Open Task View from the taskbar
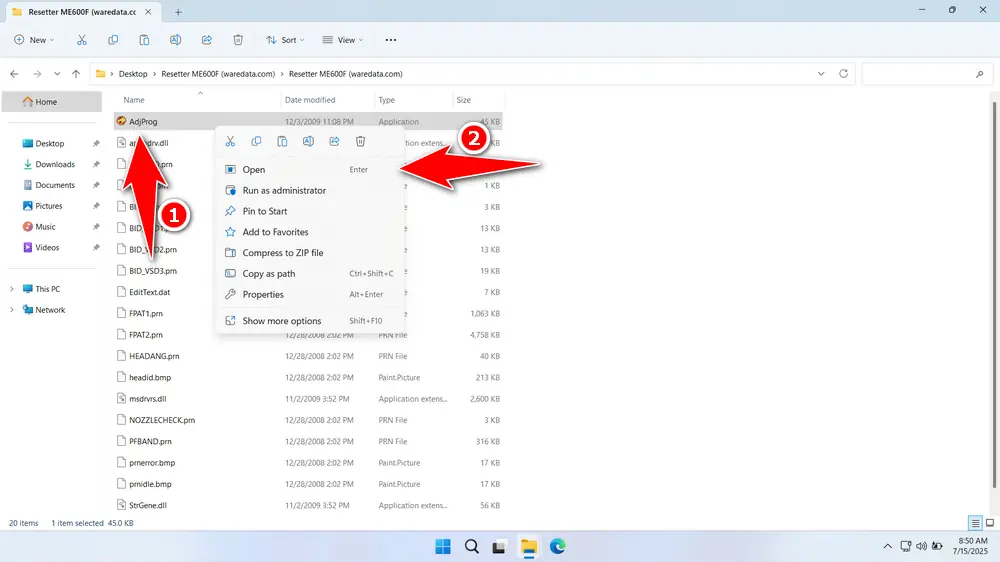1000x562 pixels. click(499, 547)
